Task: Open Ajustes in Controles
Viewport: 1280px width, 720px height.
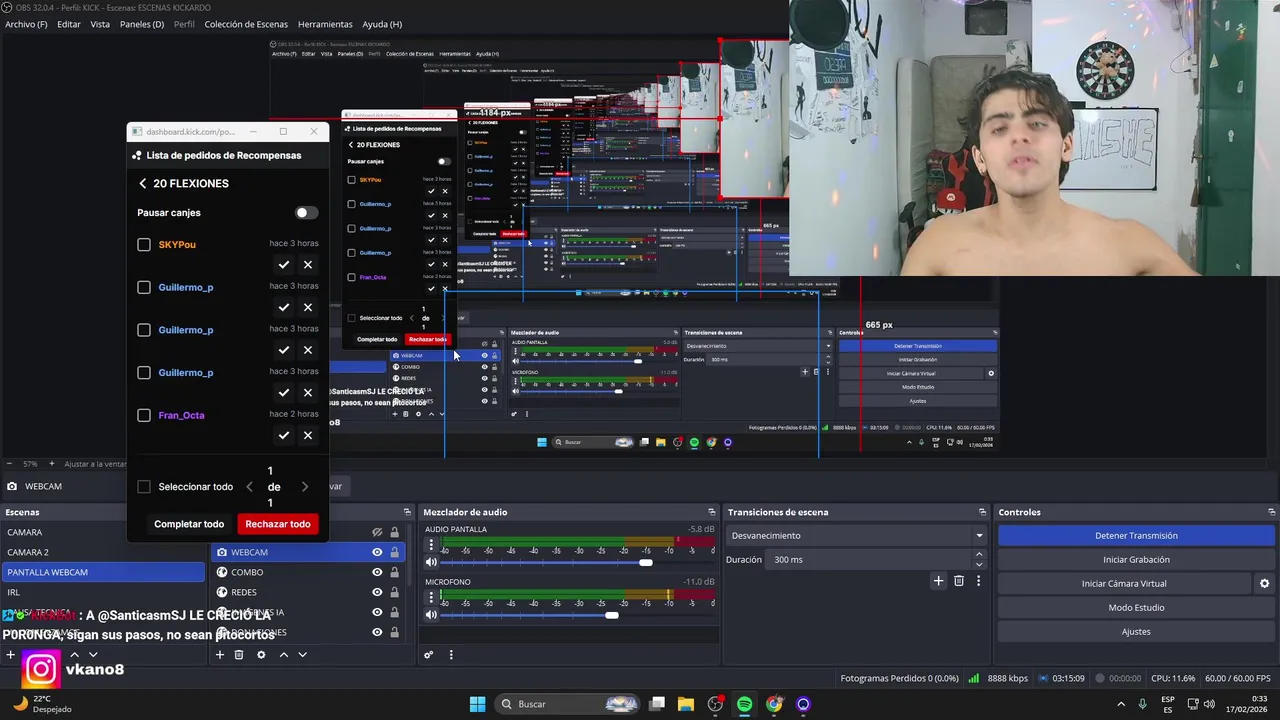Action: pos(1136,632)
